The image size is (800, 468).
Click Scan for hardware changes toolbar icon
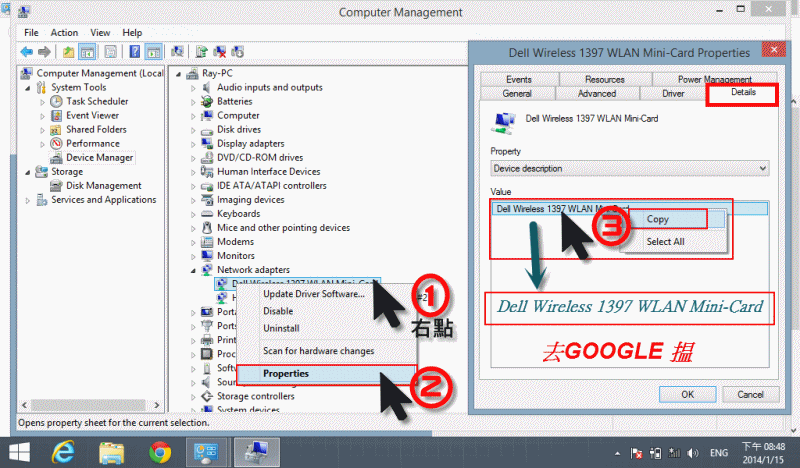[178, 52]
